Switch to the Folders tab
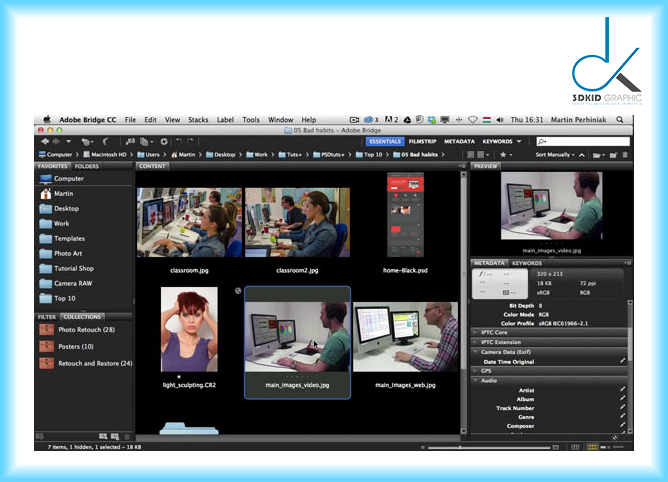The width and height of the screenshot is (668, 482). click(87, 166)
